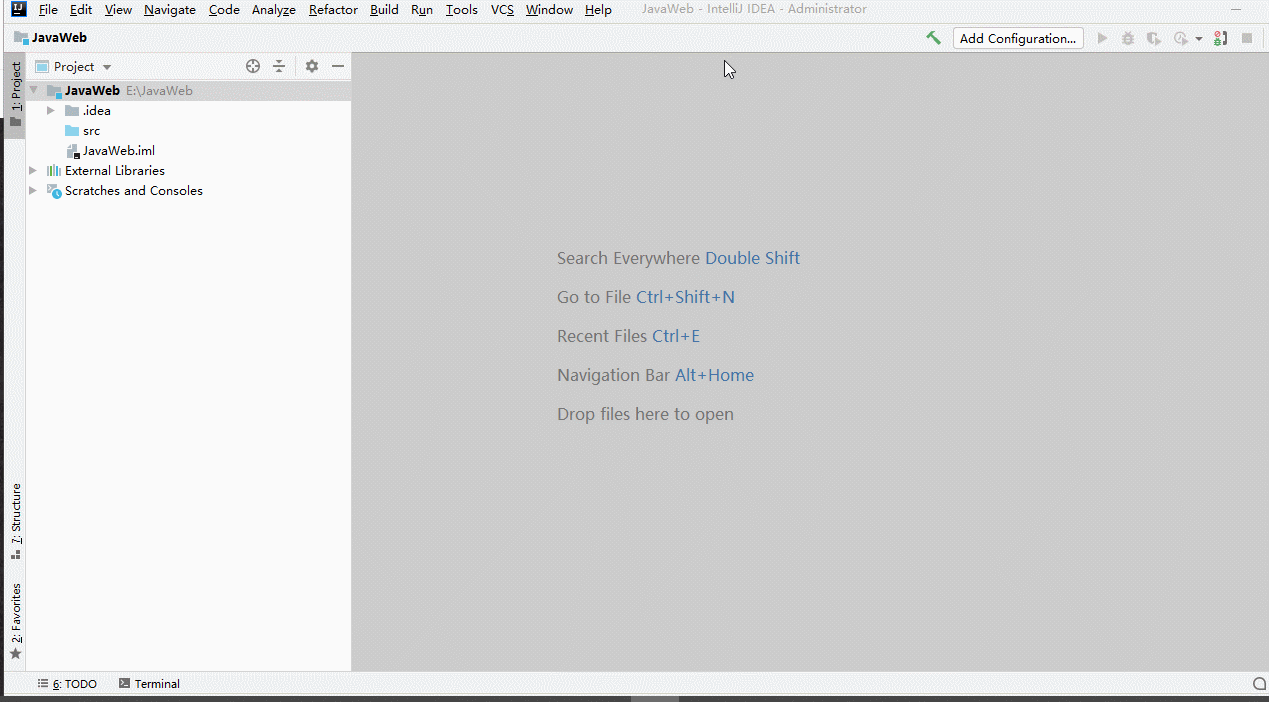Screen dimensions: 1269x702
Task: Open the 7: Structure tool window tab
Action: [15, 522]
